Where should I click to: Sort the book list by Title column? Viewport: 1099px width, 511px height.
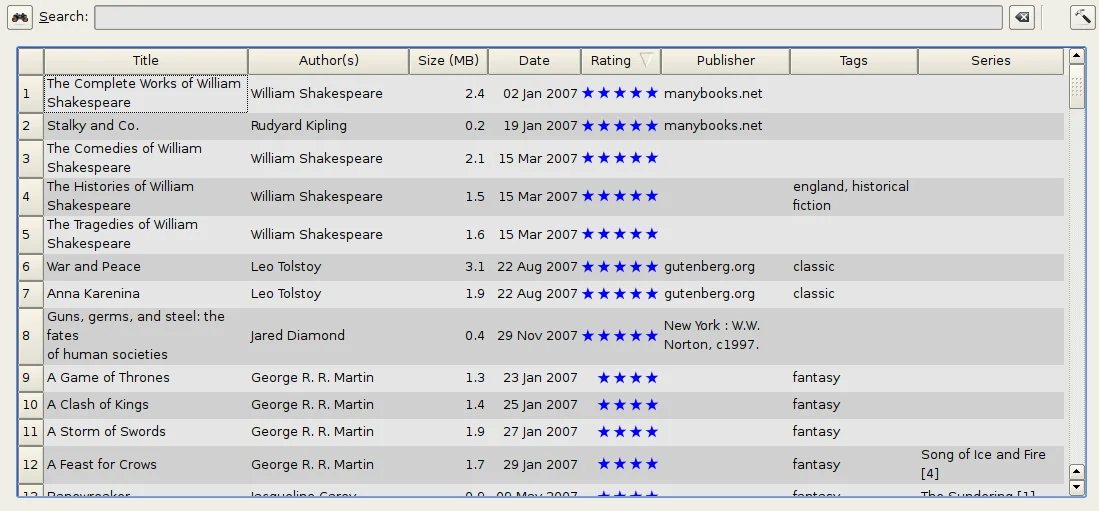[x=146, y=61]
